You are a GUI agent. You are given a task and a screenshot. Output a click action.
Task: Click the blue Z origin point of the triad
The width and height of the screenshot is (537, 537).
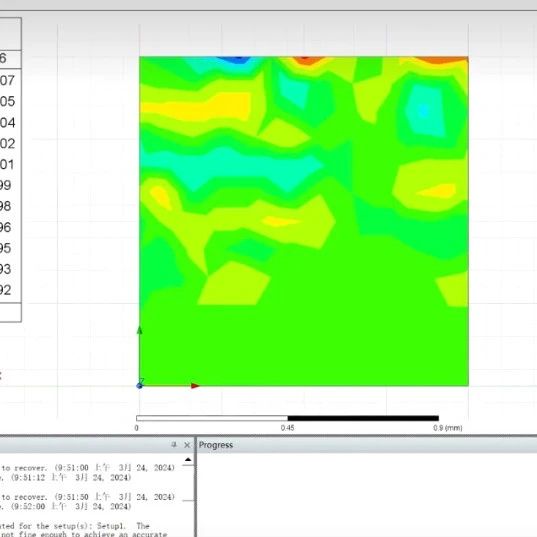point(139,386)
